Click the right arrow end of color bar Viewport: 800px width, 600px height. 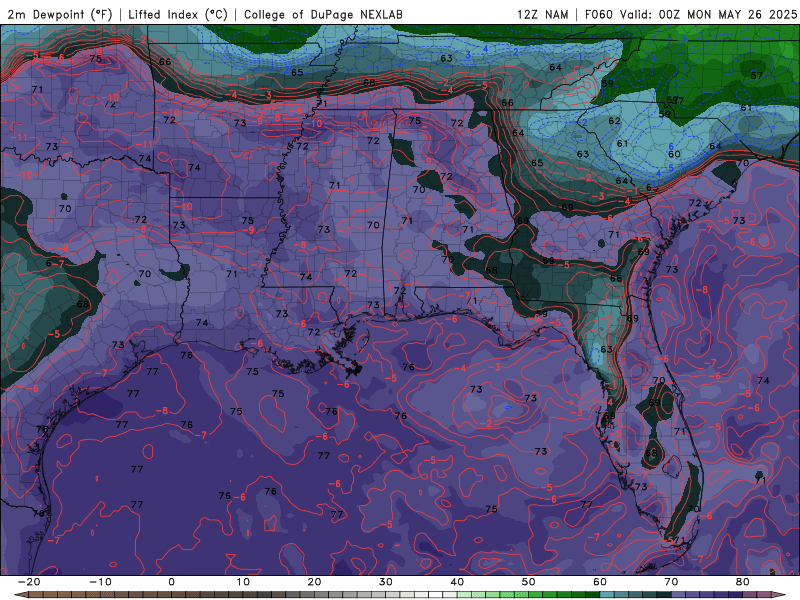779,595
